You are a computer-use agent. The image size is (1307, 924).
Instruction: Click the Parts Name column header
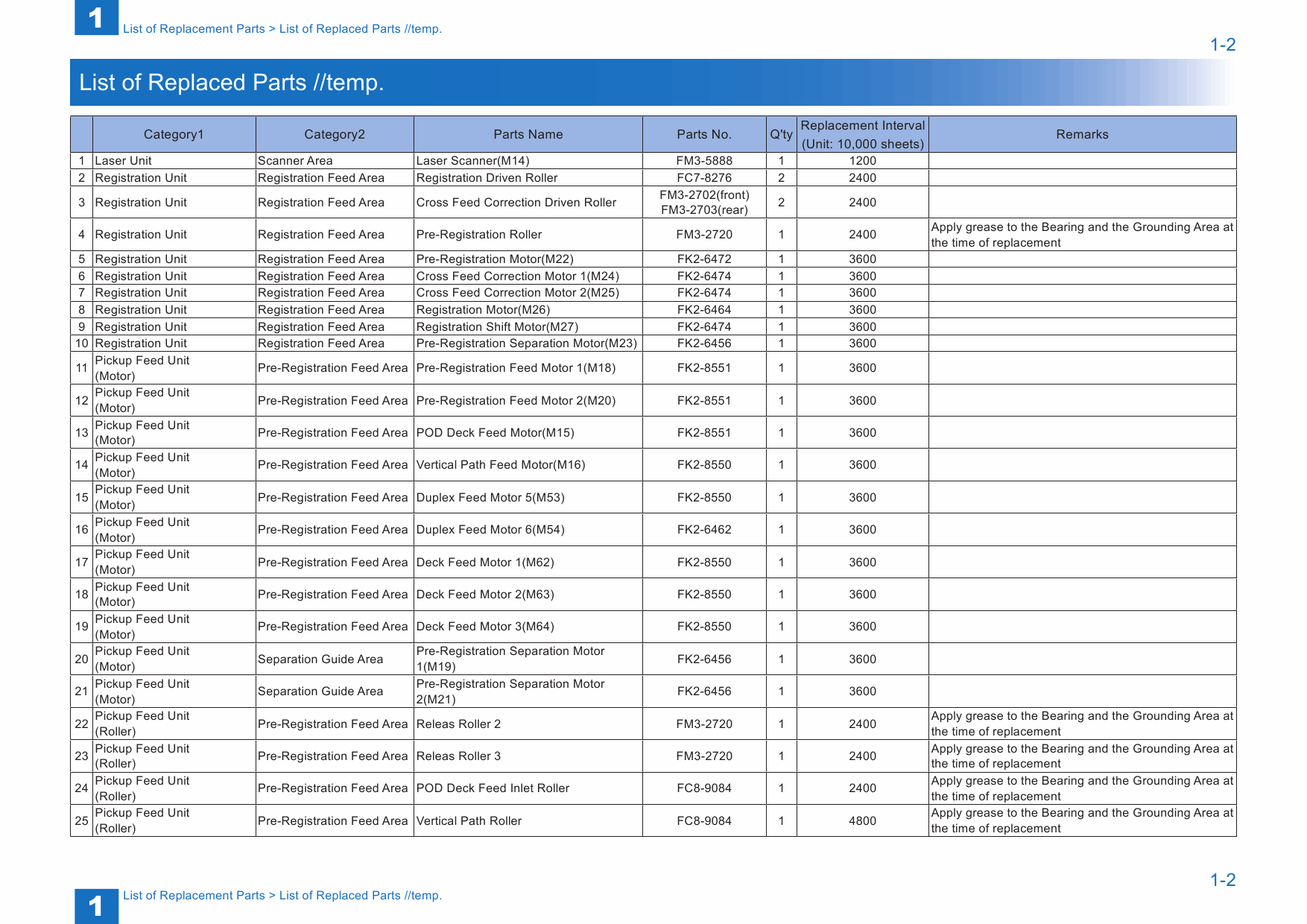pyautogui.click(x=528, y=134)
